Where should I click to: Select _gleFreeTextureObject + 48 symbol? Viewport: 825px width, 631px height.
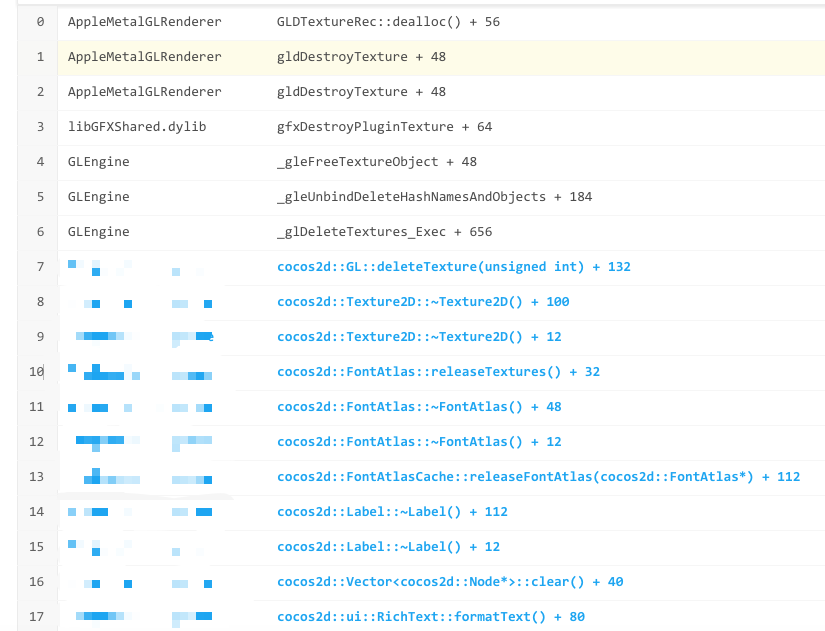click(377, 162)
